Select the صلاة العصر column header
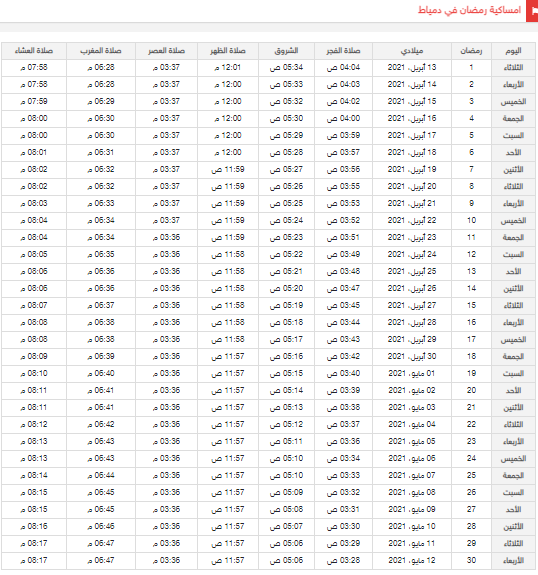Viewport: 538px width, 575px height. (166, 51)
